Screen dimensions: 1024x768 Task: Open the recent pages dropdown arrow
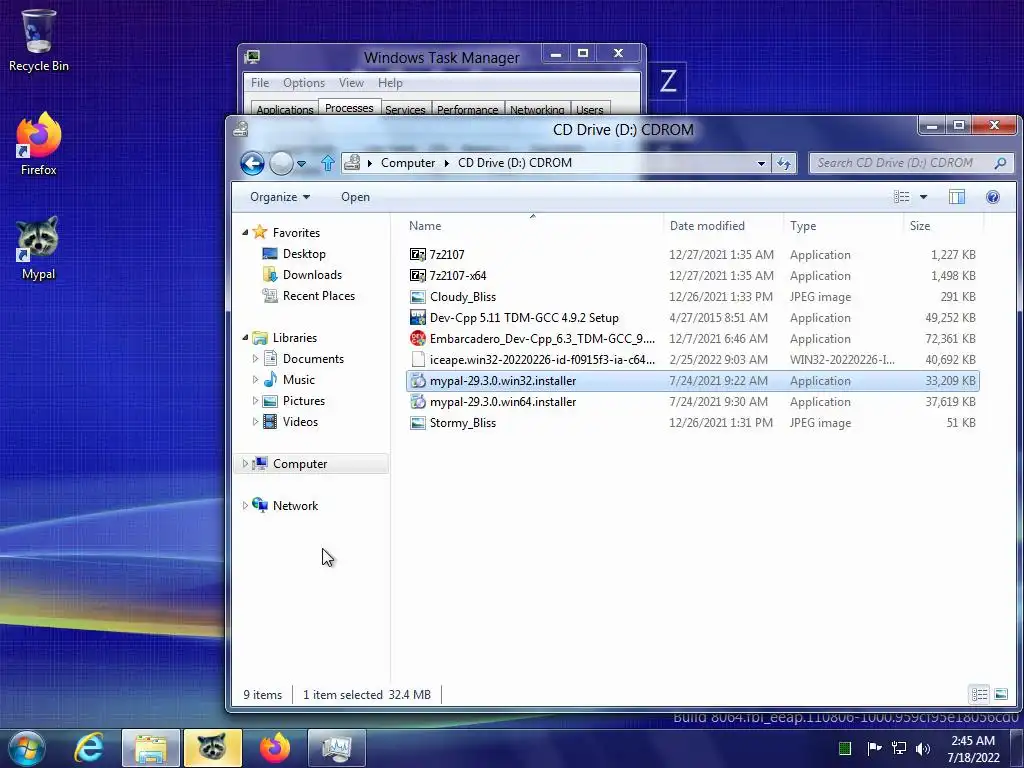[301, 164]
